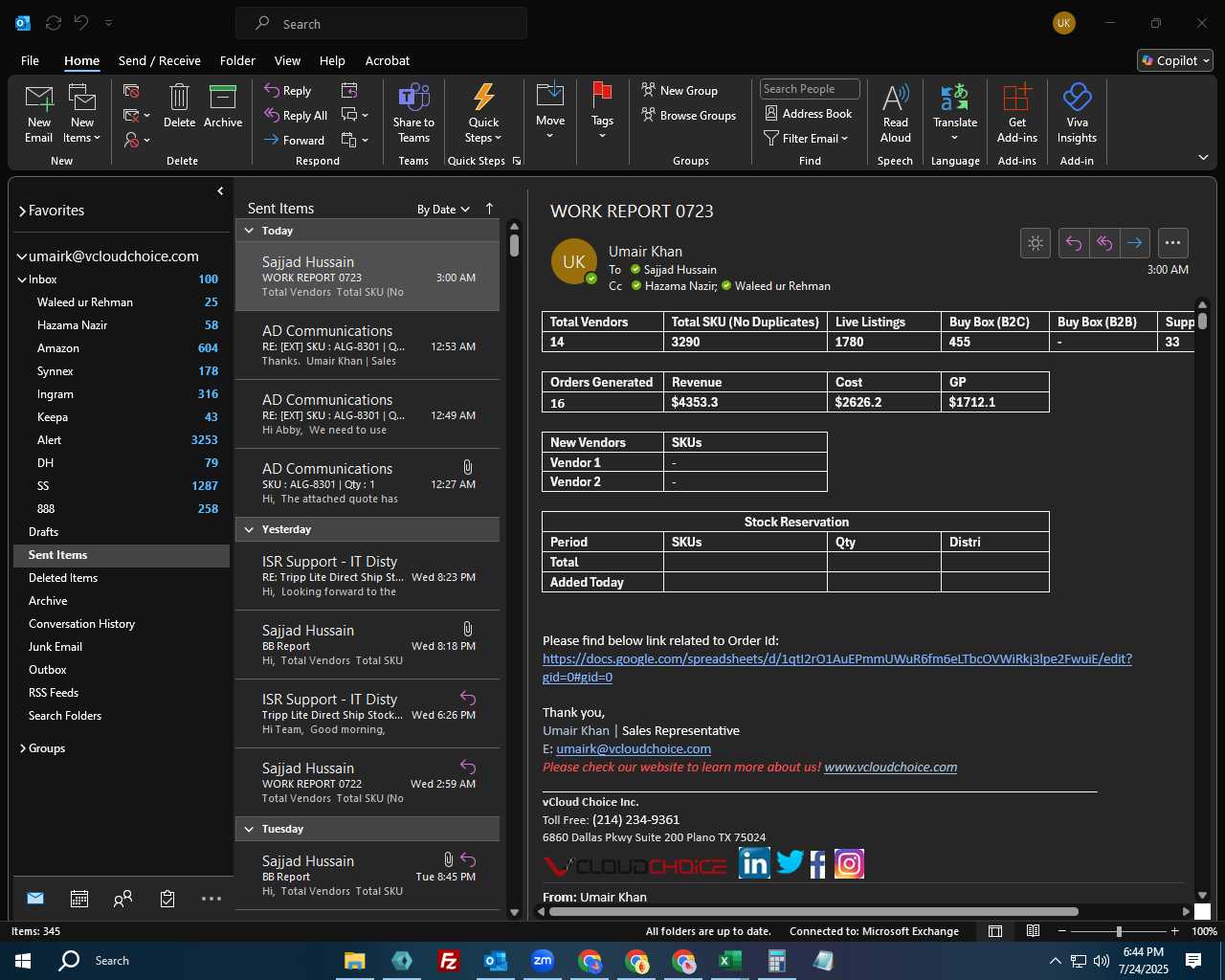Image resolution: width=1225 pixels, height=980 pixels.
Task: Collapse the Yesterday group
Action: [x=249, y=529]
